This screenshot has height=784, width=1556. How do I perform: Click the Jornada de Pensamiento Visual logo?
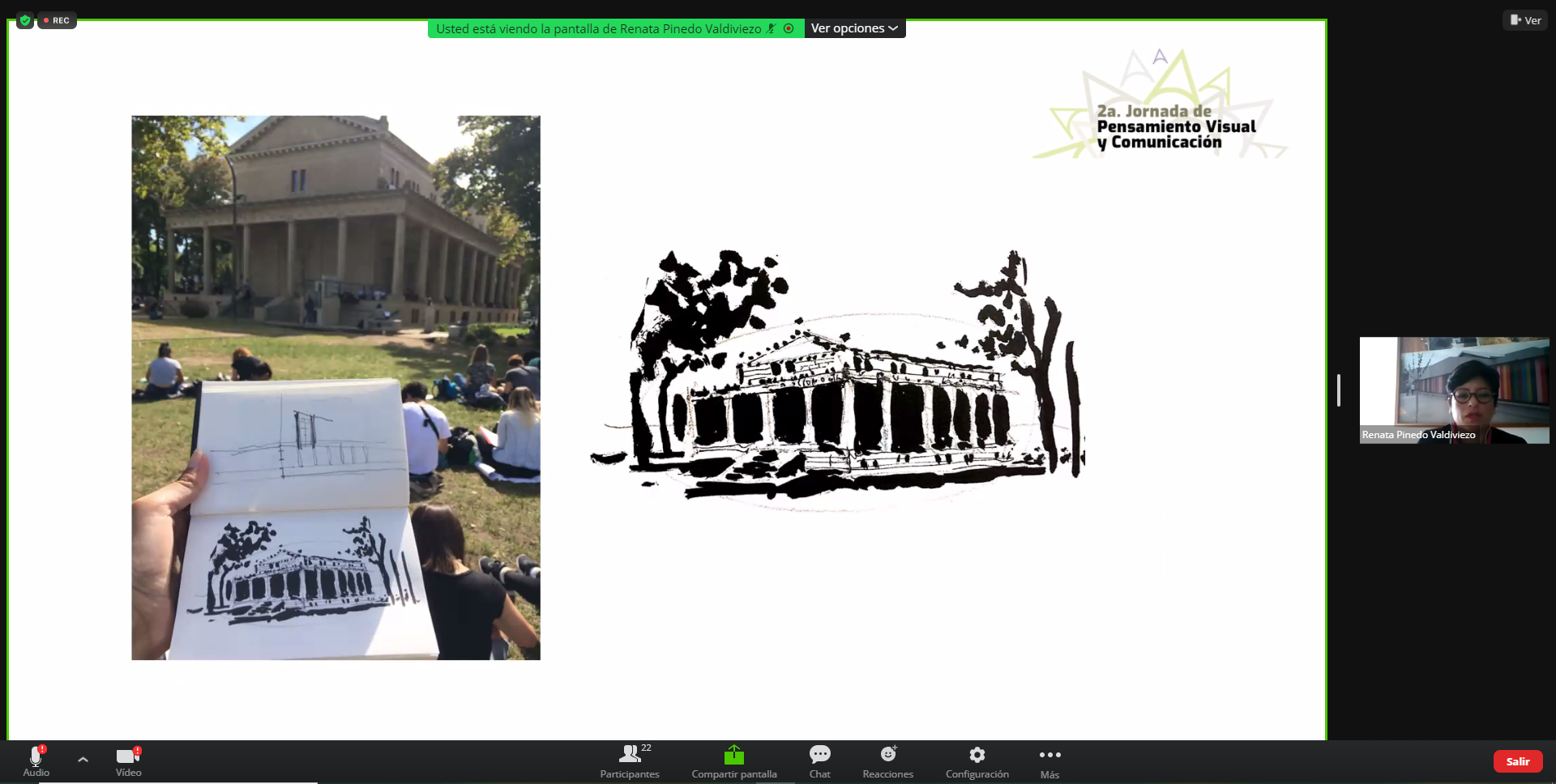coord(1161,103)
